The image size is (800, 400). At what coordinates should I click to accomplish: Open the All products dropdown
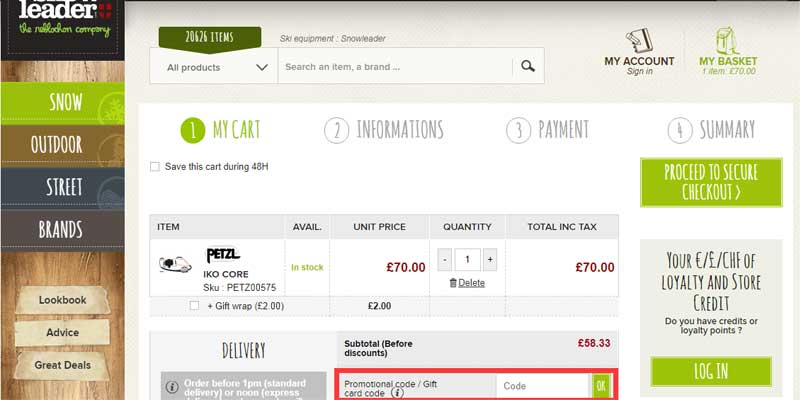pos(214,66)
